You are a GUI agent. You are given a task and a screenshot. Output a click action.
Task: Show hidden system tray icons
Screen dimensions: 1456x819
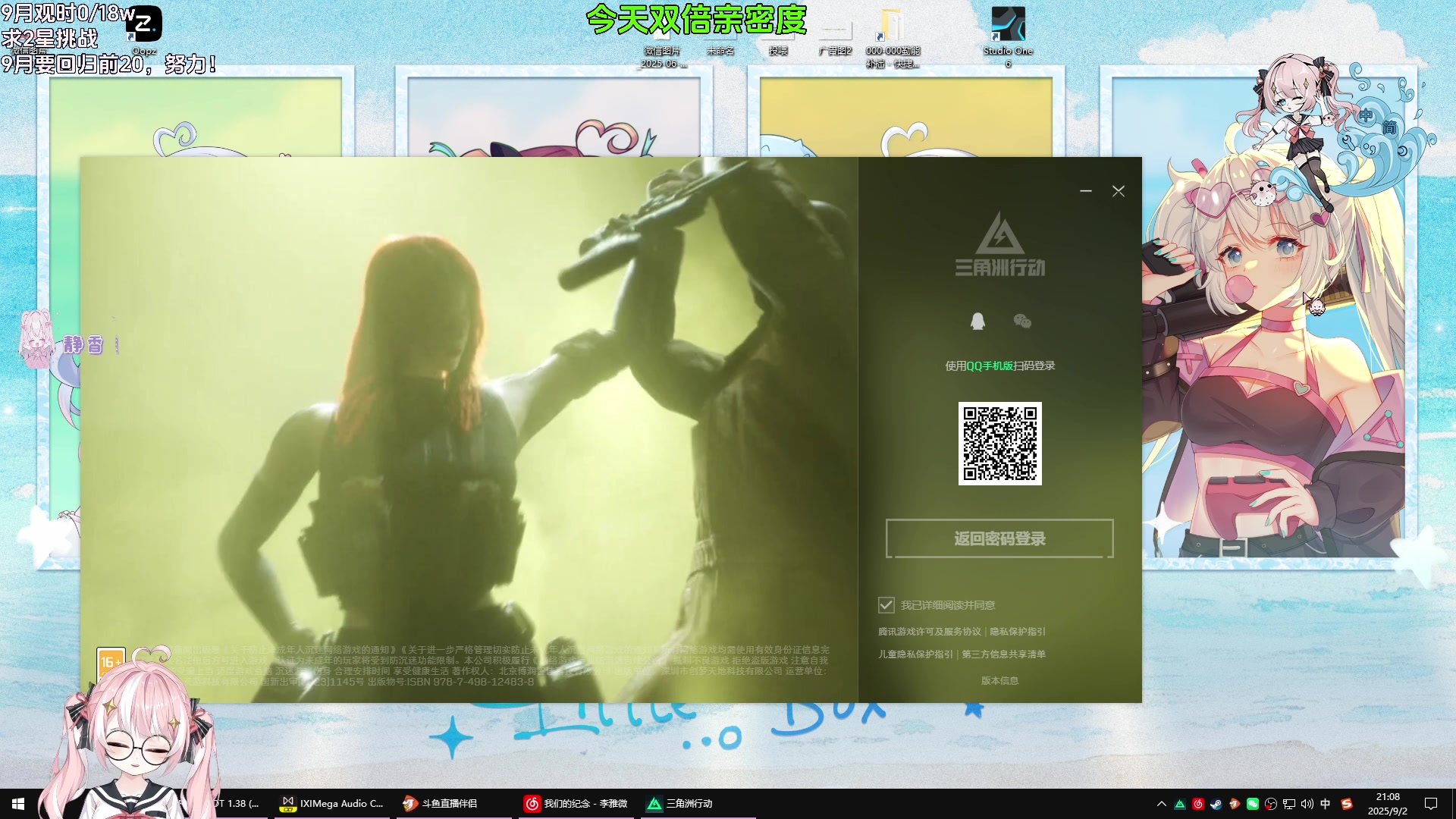(1161, 804)
